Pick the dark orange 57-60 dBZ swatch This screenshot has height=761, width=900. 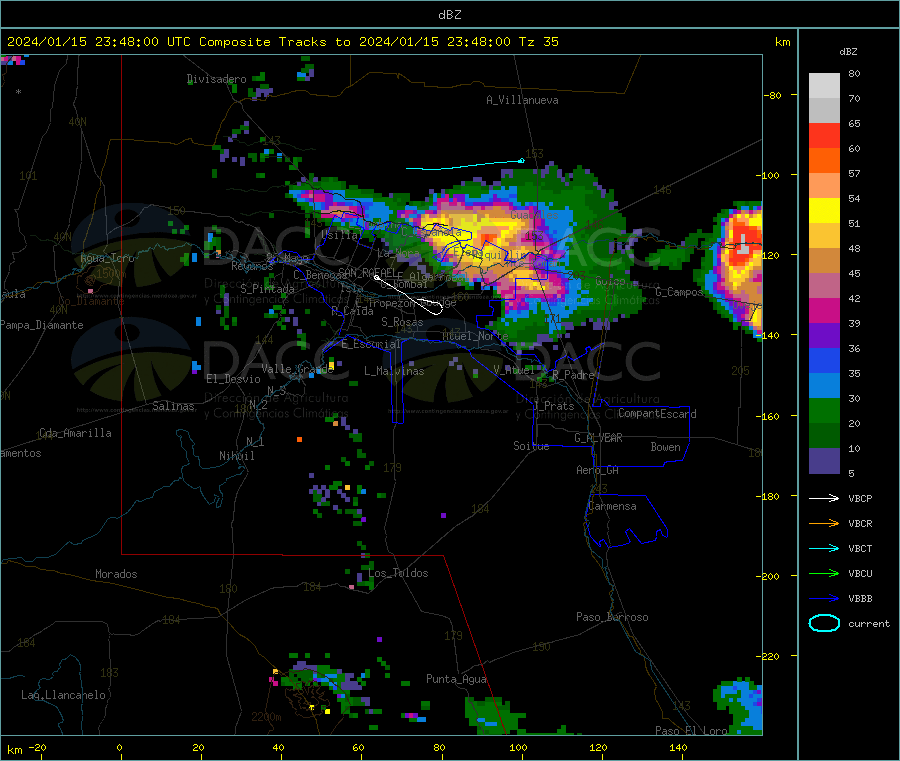point(824,161)
